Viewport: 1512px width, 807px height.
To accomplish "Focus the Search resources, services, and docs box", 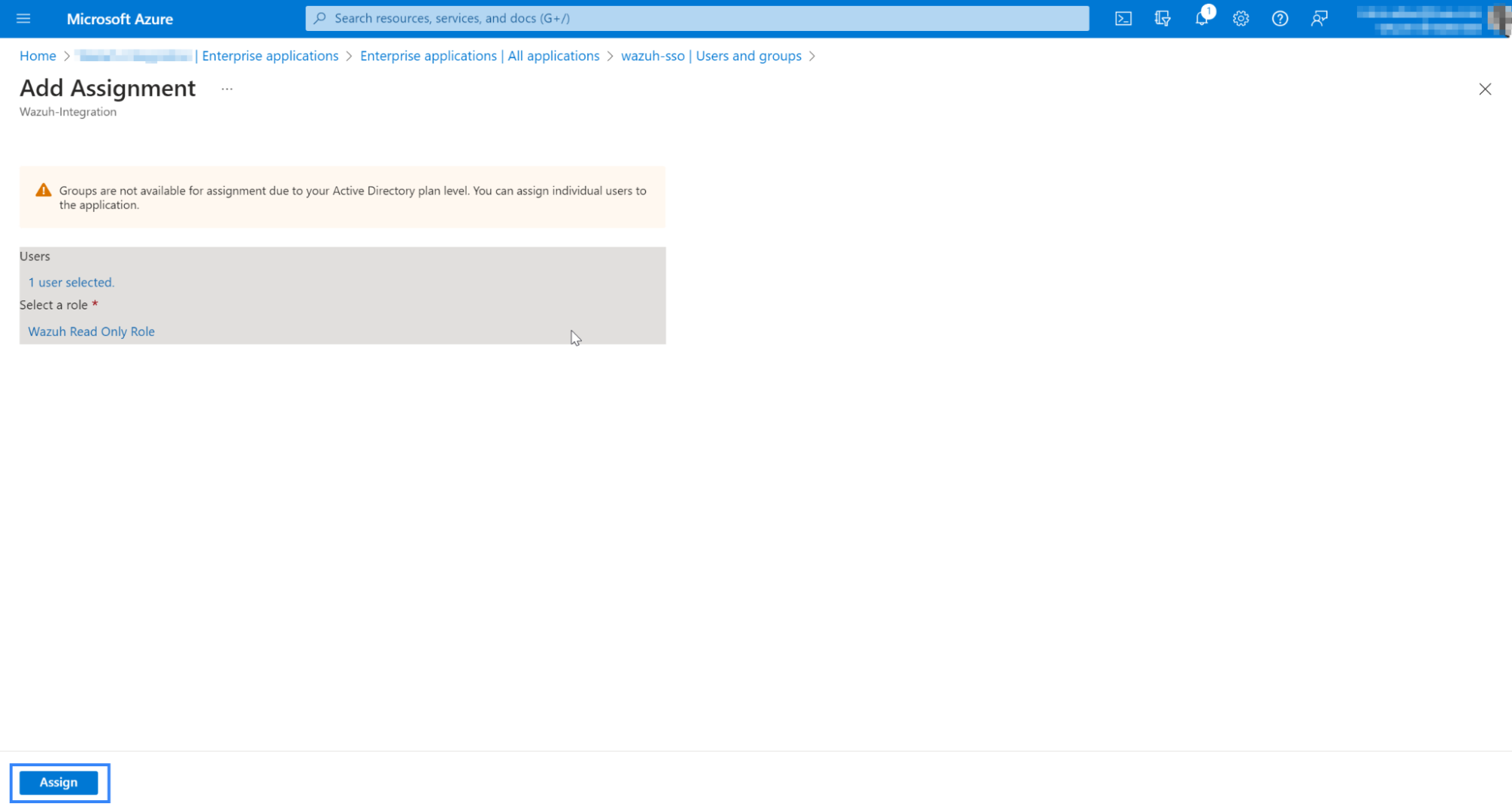I will (x=697, y=18).
